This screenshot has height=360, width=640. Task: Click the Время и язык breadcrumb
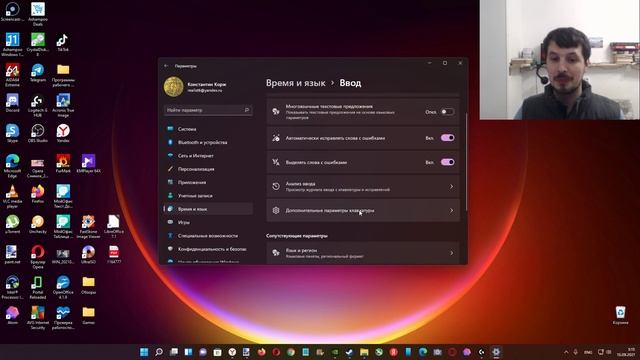pyautogui.click(x=296, y=83)
